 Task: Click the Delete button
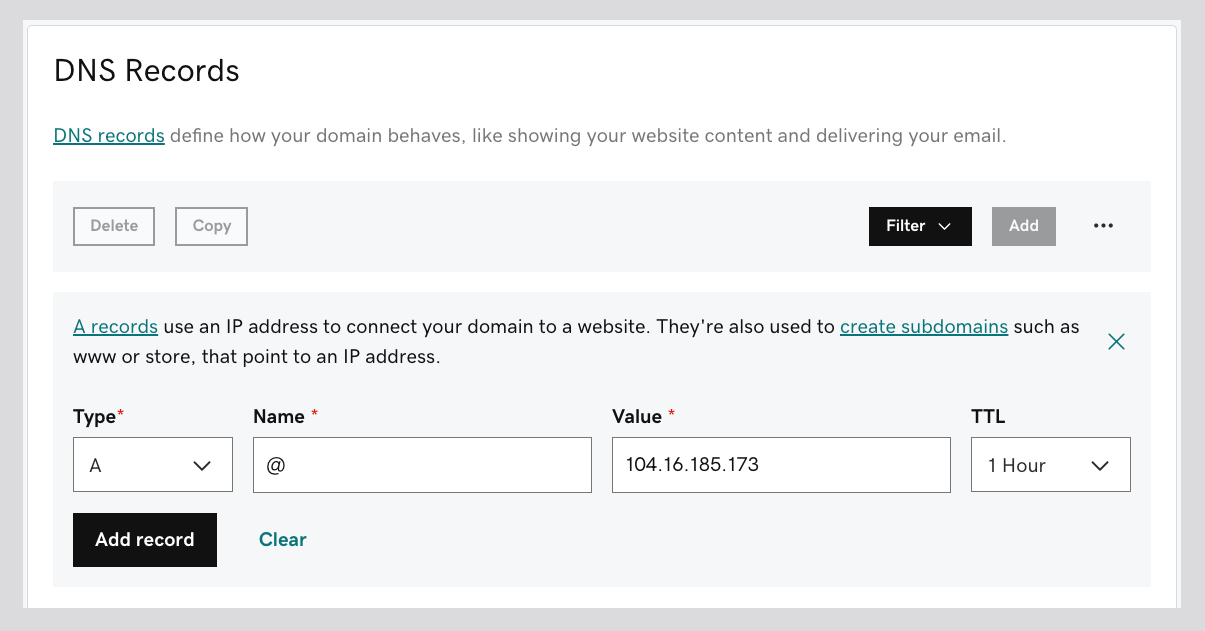click(114, 226)
